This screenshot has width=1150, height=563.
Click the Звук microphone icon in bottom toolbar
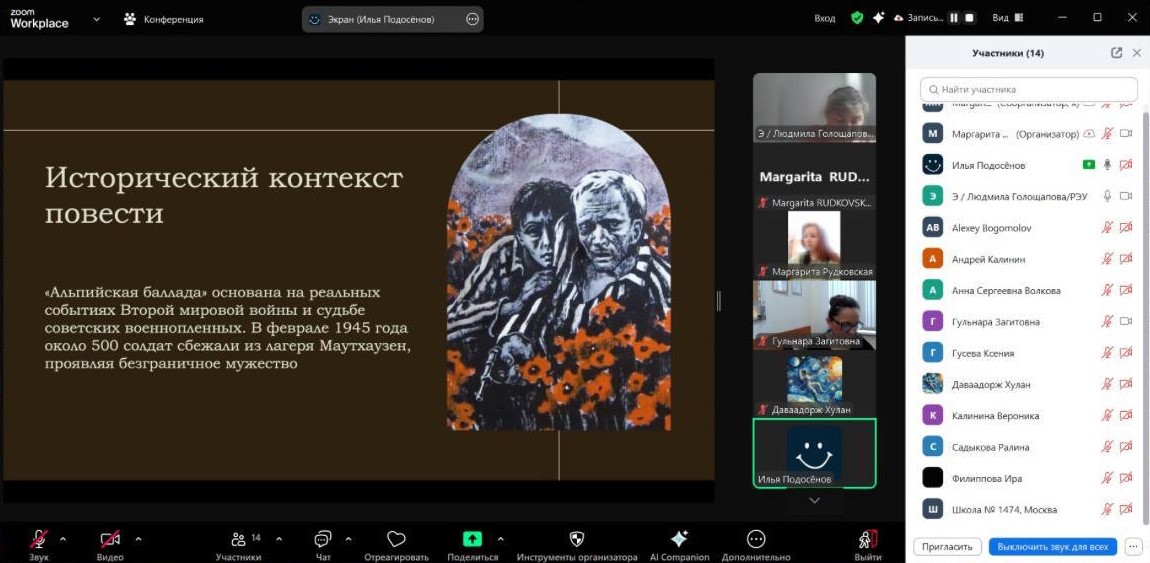(x=38, y=540)
